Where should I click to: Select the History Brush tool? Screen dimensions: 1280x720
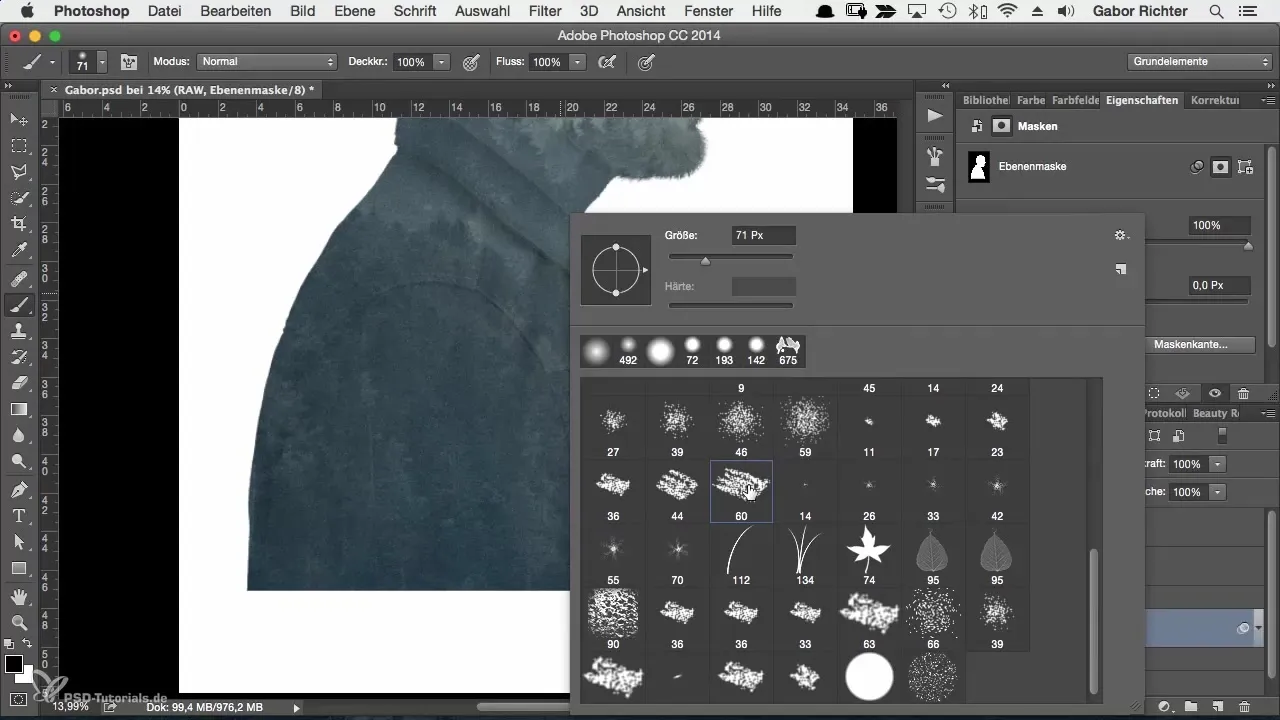(x=19, y=357)
